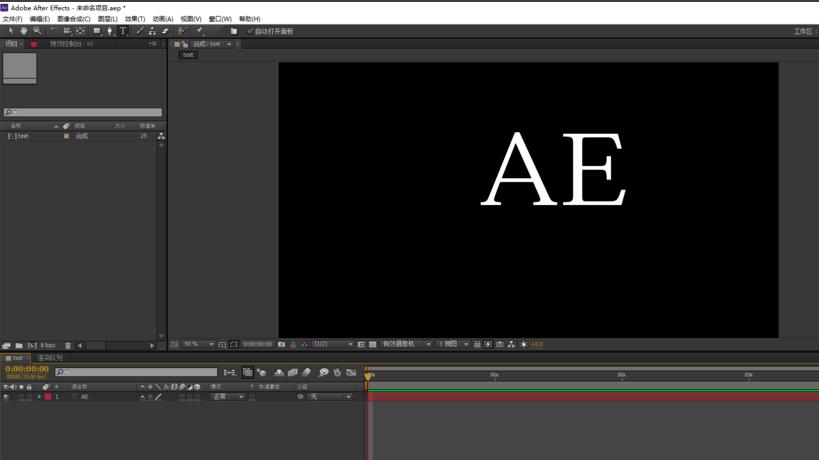Open the View (视图) menu
The height and width of the screenshot is (460, 819).
[x=191, y=19]
